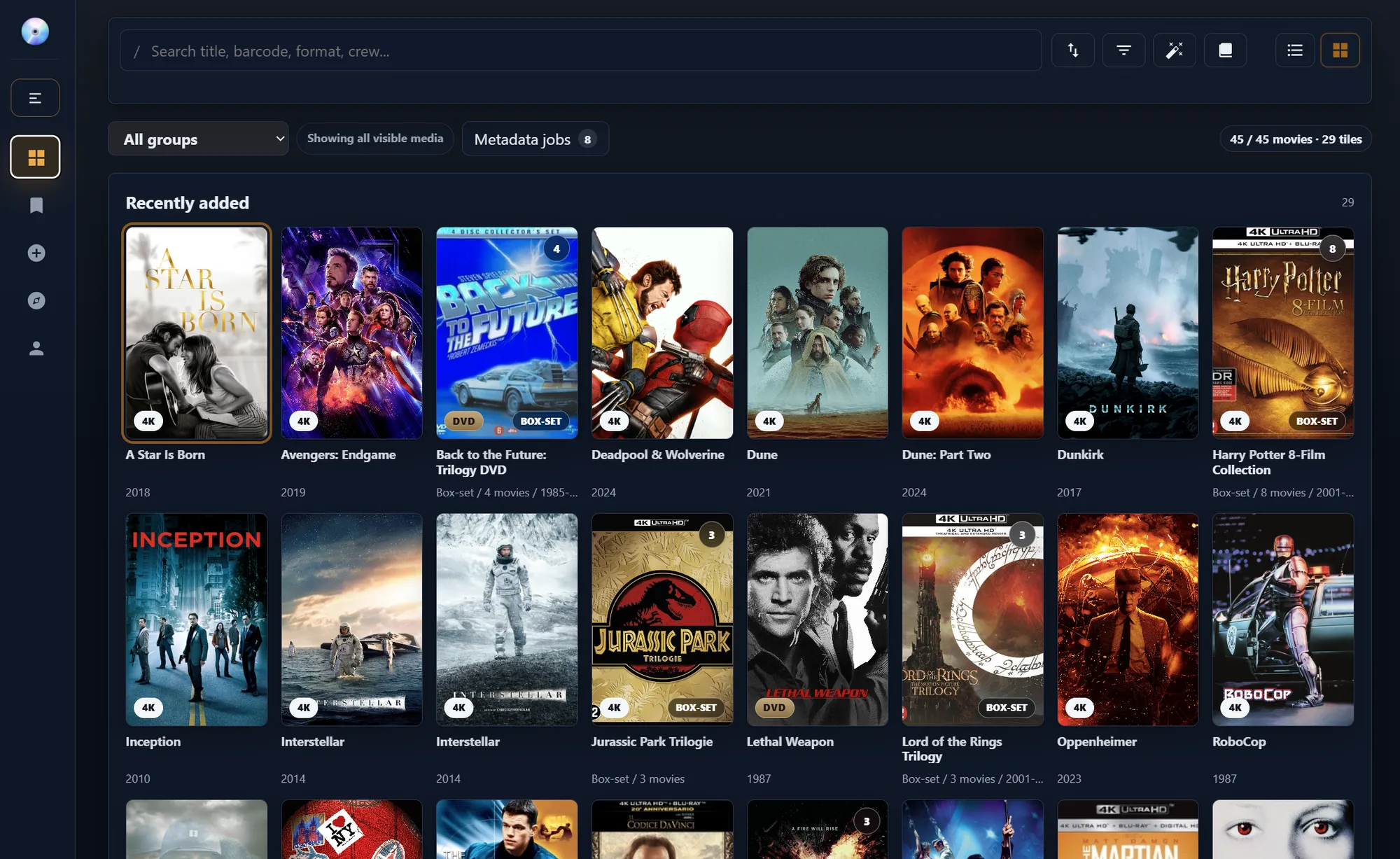The image size is (1400, 859).
Task: Click the Lethal Weapon title text
Action: pyautogui.click(x=790, y=742)
